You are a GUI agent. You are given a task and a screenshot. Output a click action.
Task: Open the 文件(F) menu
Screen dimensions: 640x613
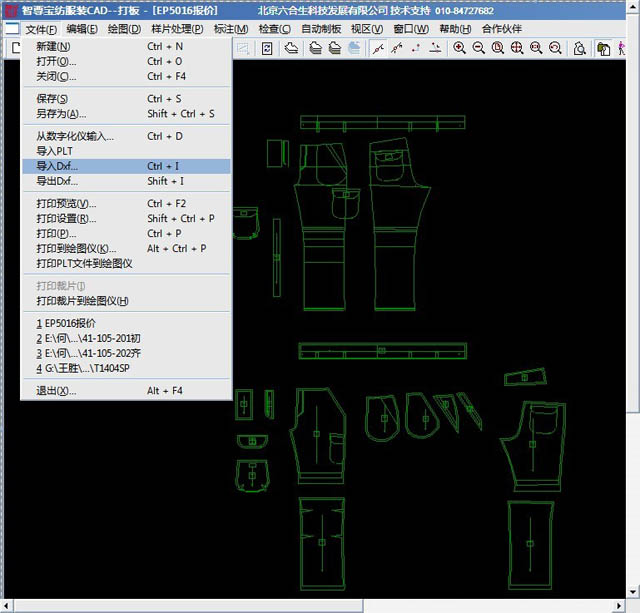coord(41,29)
